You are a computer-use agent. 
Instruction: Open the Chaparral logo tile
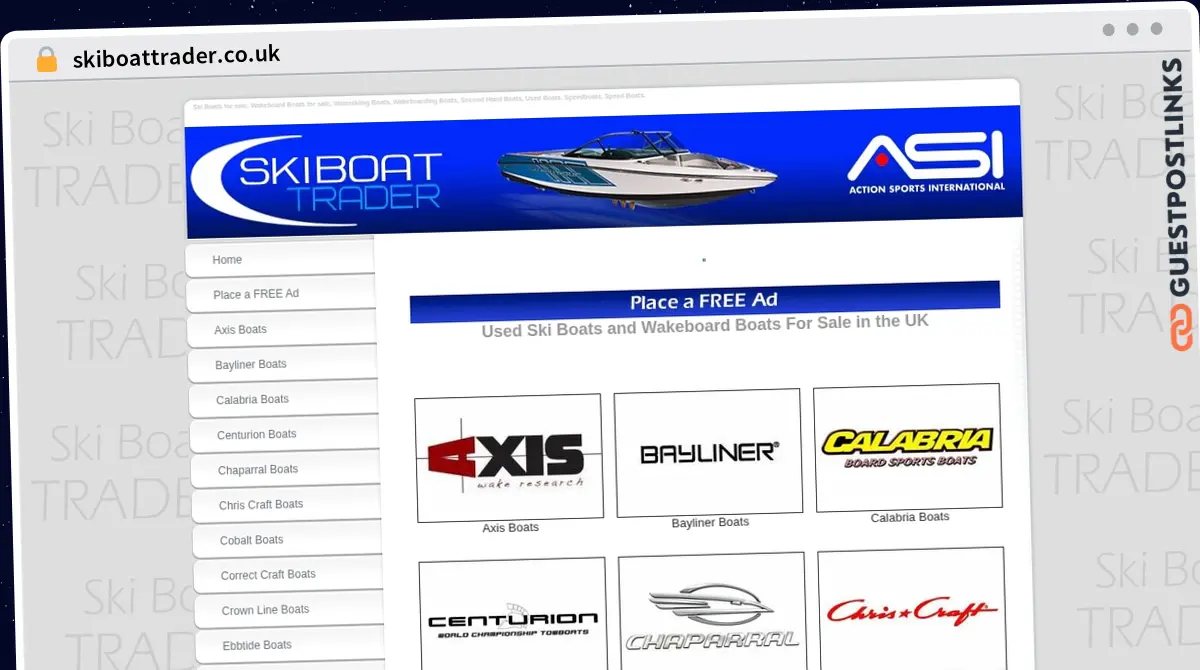pyautogui.click(x=712, y=612)
